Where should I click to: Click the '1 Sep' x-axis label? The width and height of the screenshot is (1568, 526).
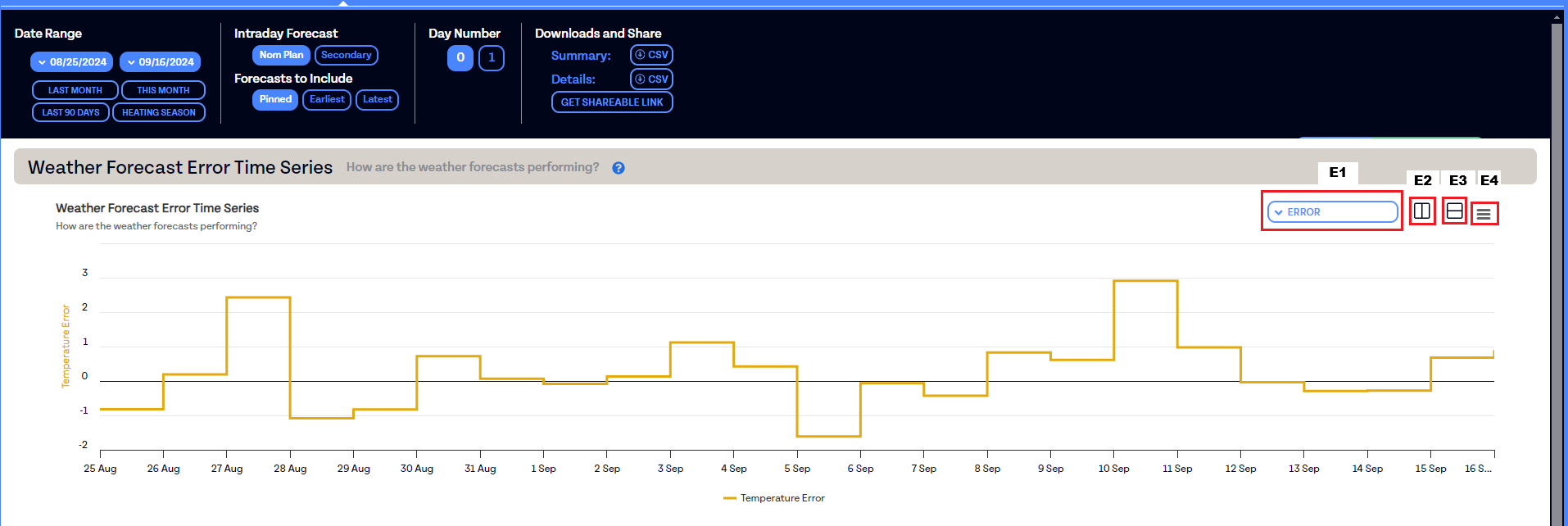coord(543,469)
